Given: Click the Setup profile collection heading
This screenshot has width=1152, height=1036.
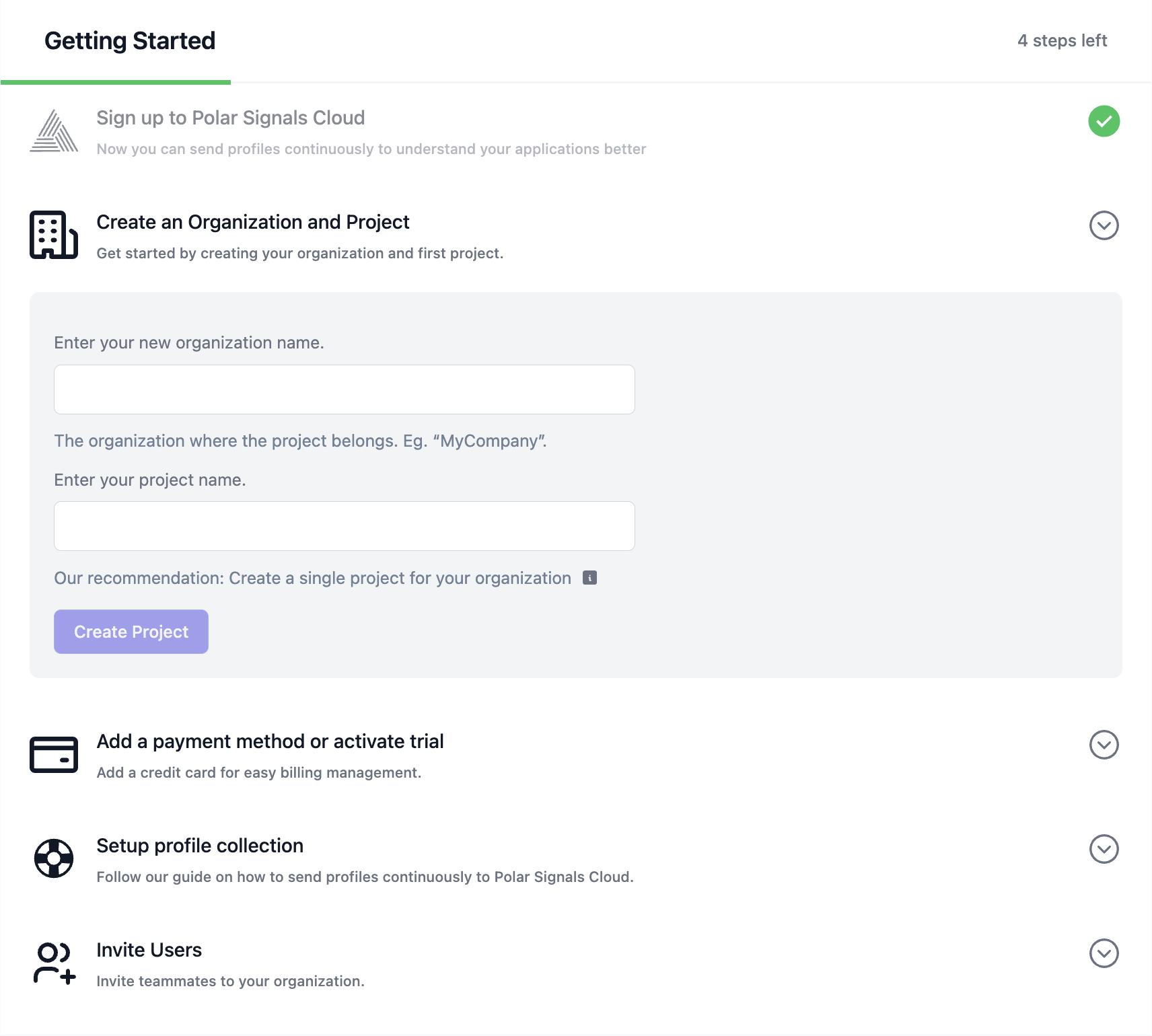Looking at the screenshot, I should point(200,846).
